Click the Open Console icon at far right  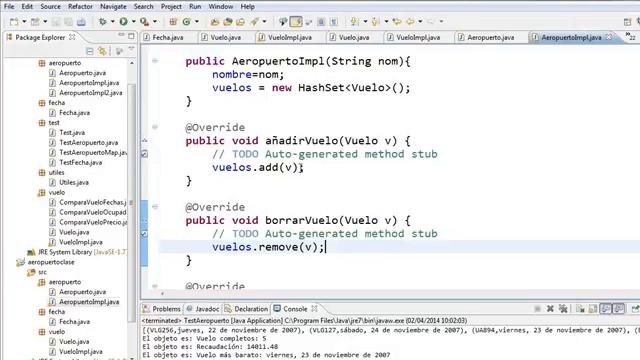(635, 309)
